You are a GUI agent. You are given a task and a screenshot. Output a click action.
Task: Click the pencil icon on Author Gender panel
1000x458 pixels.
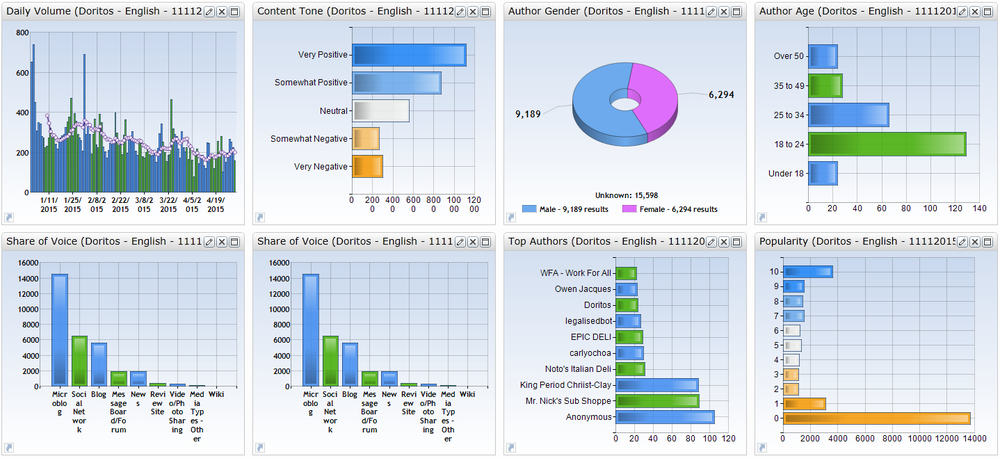click(x=711, y=11)
